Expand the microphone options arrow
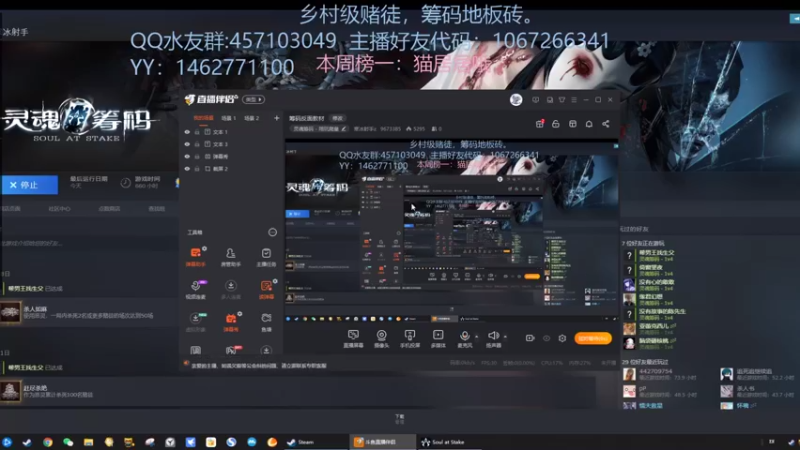This screenshot has height=450, width=800. [x=477, y=336]
